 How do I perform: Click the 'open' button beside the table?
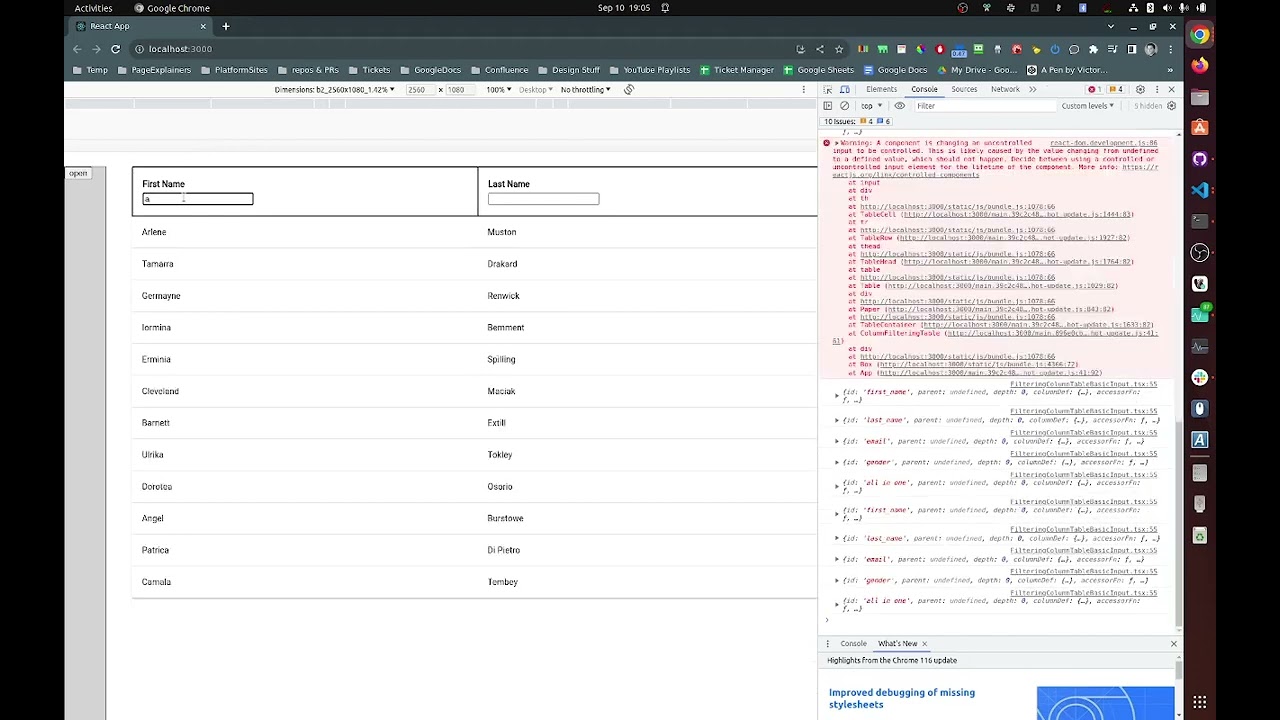(x=78, y=173)
